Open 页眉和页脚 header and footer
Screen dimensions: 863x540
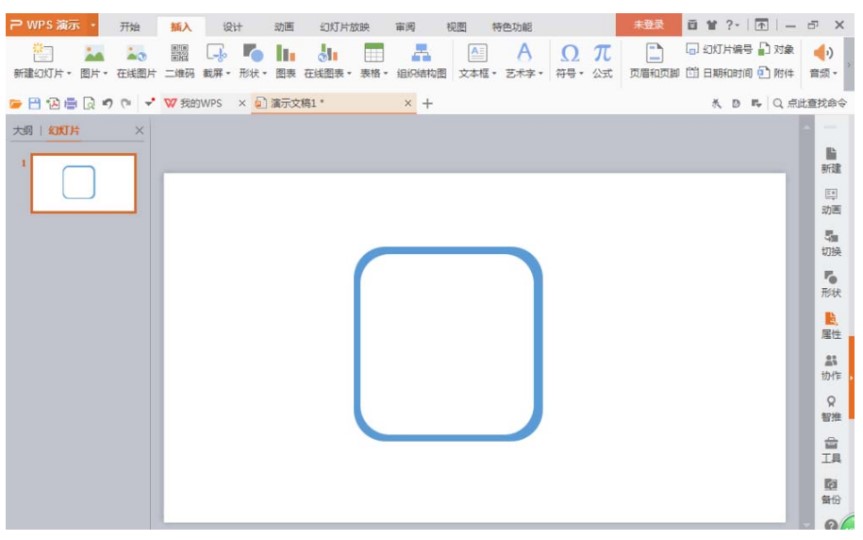[x=654, y=60]
